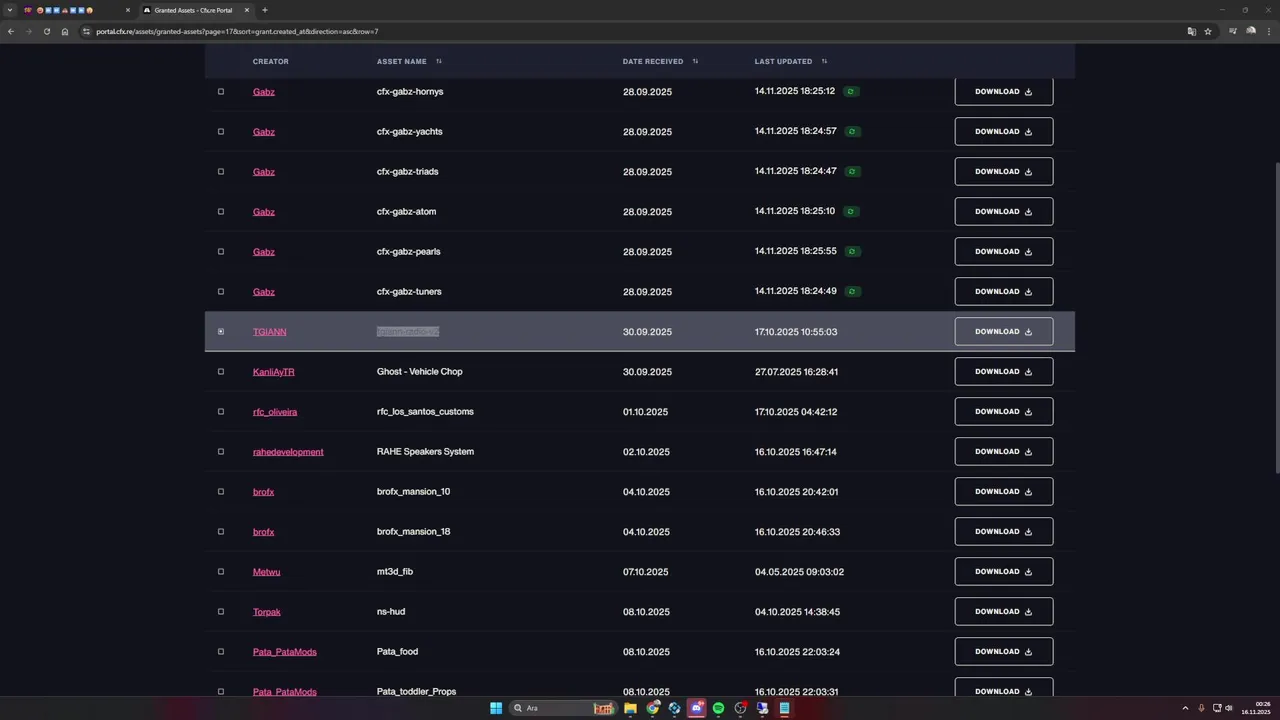Open the Torpak creator link
This screenshot has width=1280, height=720.
pyautogui.click(x=267, y=612)
